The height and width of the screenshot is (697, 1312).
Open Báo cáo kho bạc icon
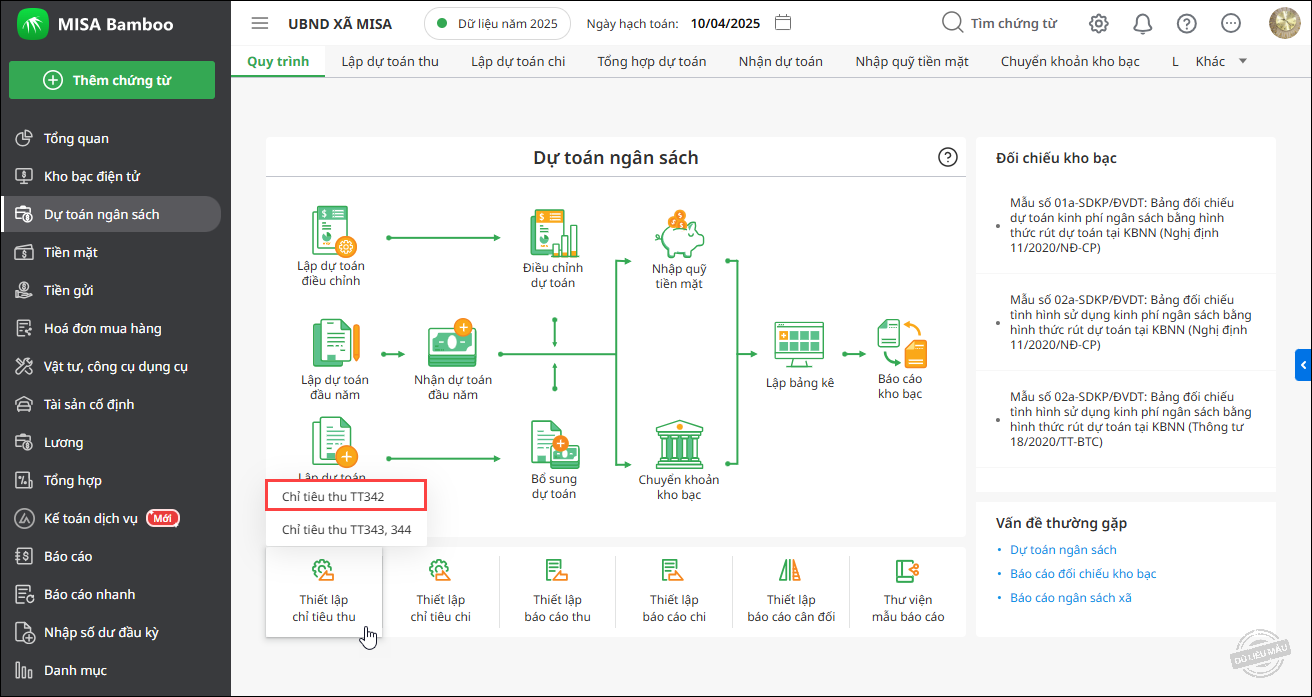pyautogui.click(x=901, y=345)
